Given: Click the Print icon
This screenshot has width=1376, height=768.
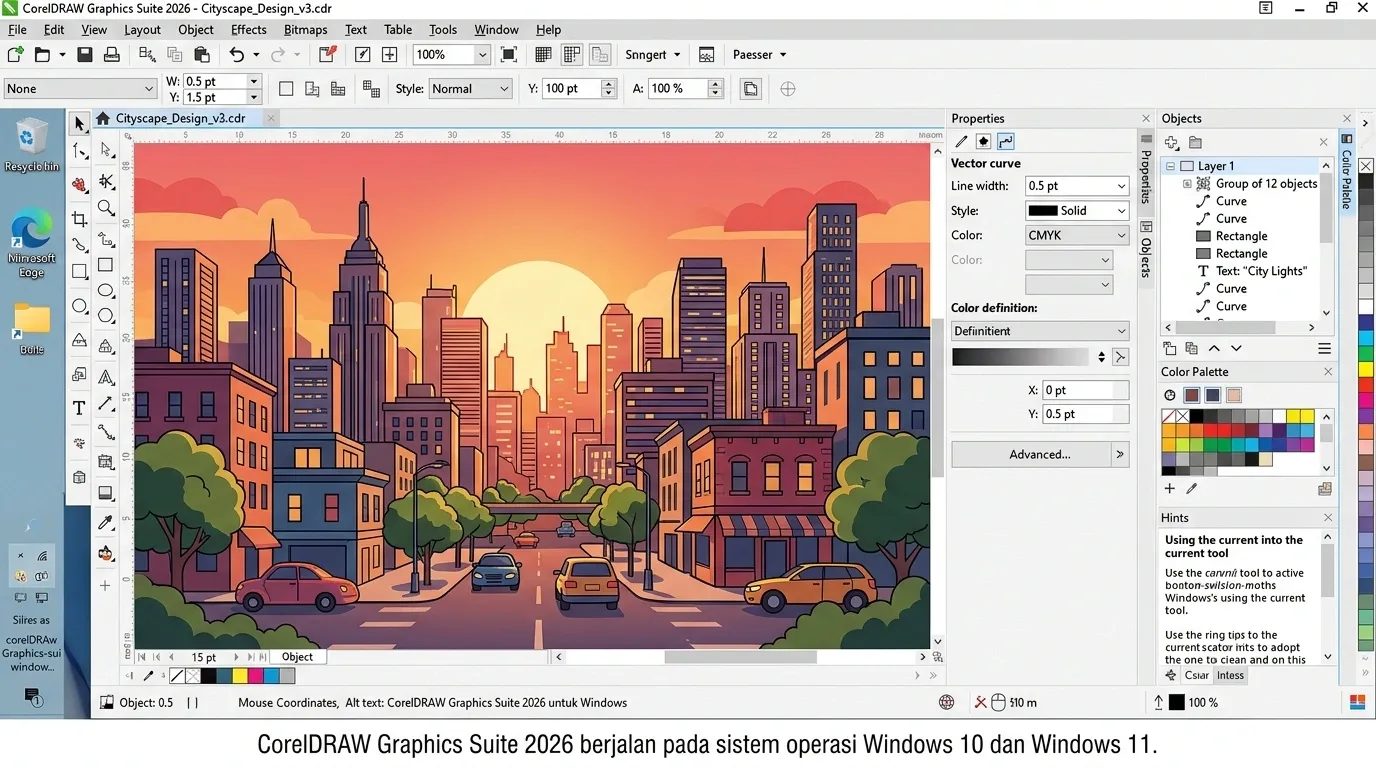Looking at the screenshot, I should pyautogui.click(x=112, y=55).
